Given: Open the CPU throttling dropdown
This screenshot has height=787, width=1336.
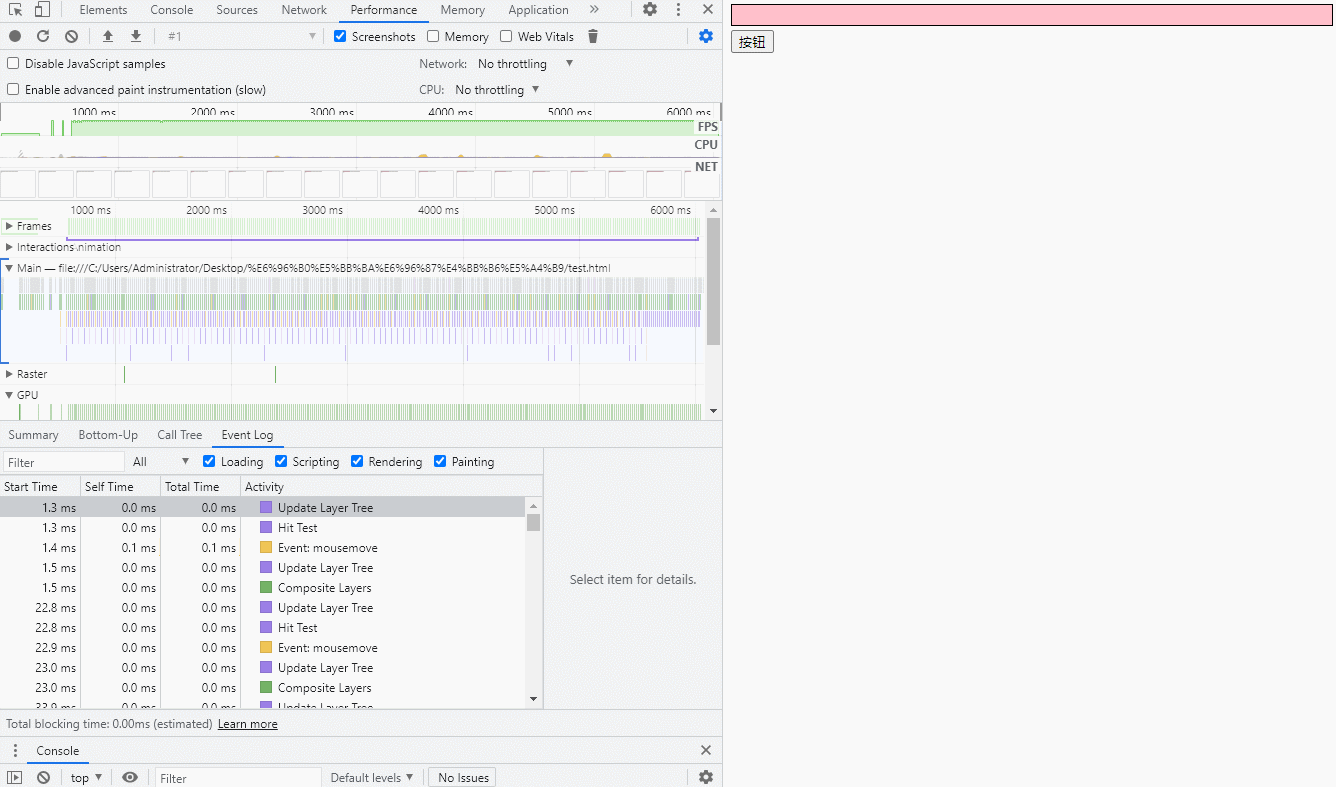Looking at the screenshot, I should (x=497, y=89).
